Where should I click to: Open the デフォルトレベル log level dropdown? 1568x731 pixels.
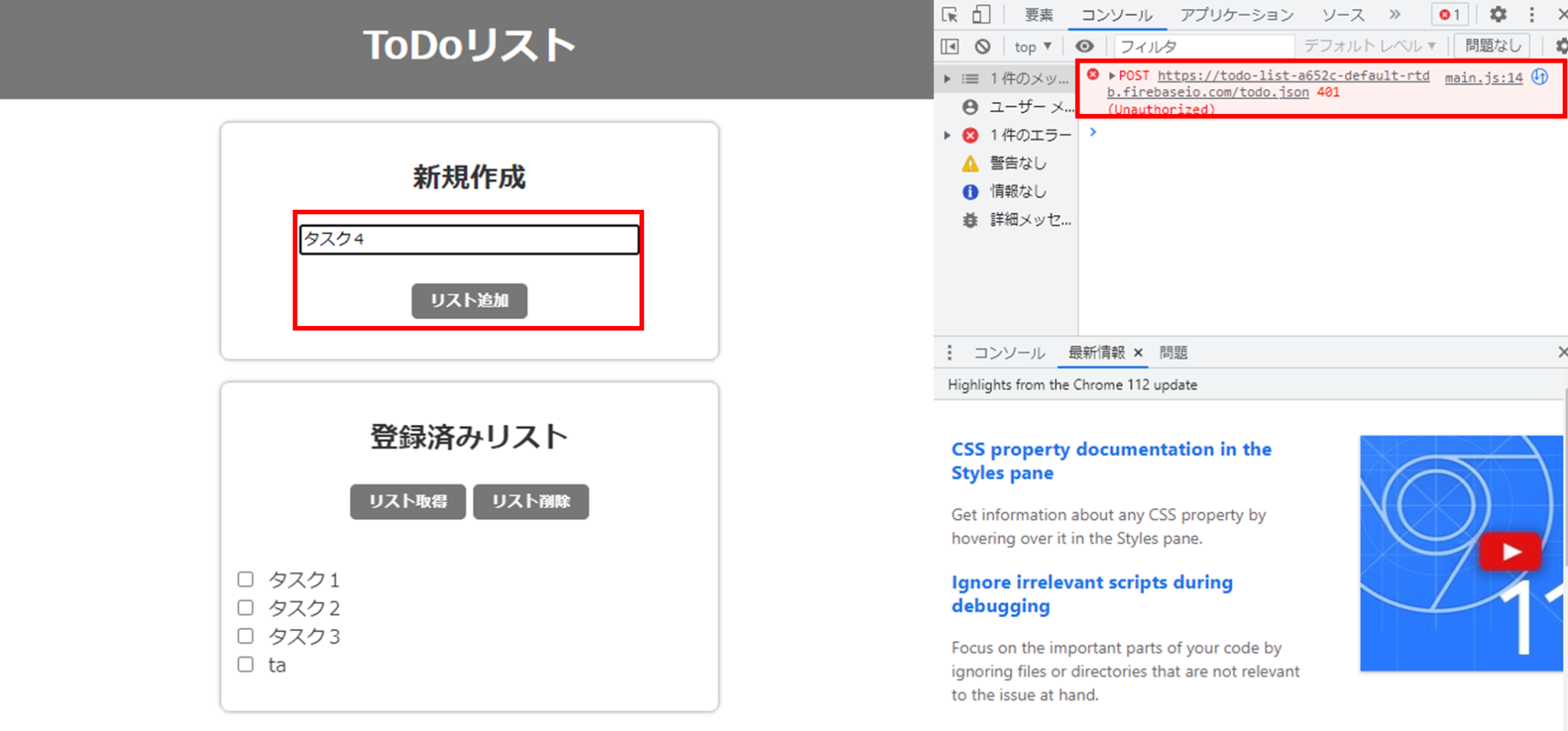[x=1370, y=46]
